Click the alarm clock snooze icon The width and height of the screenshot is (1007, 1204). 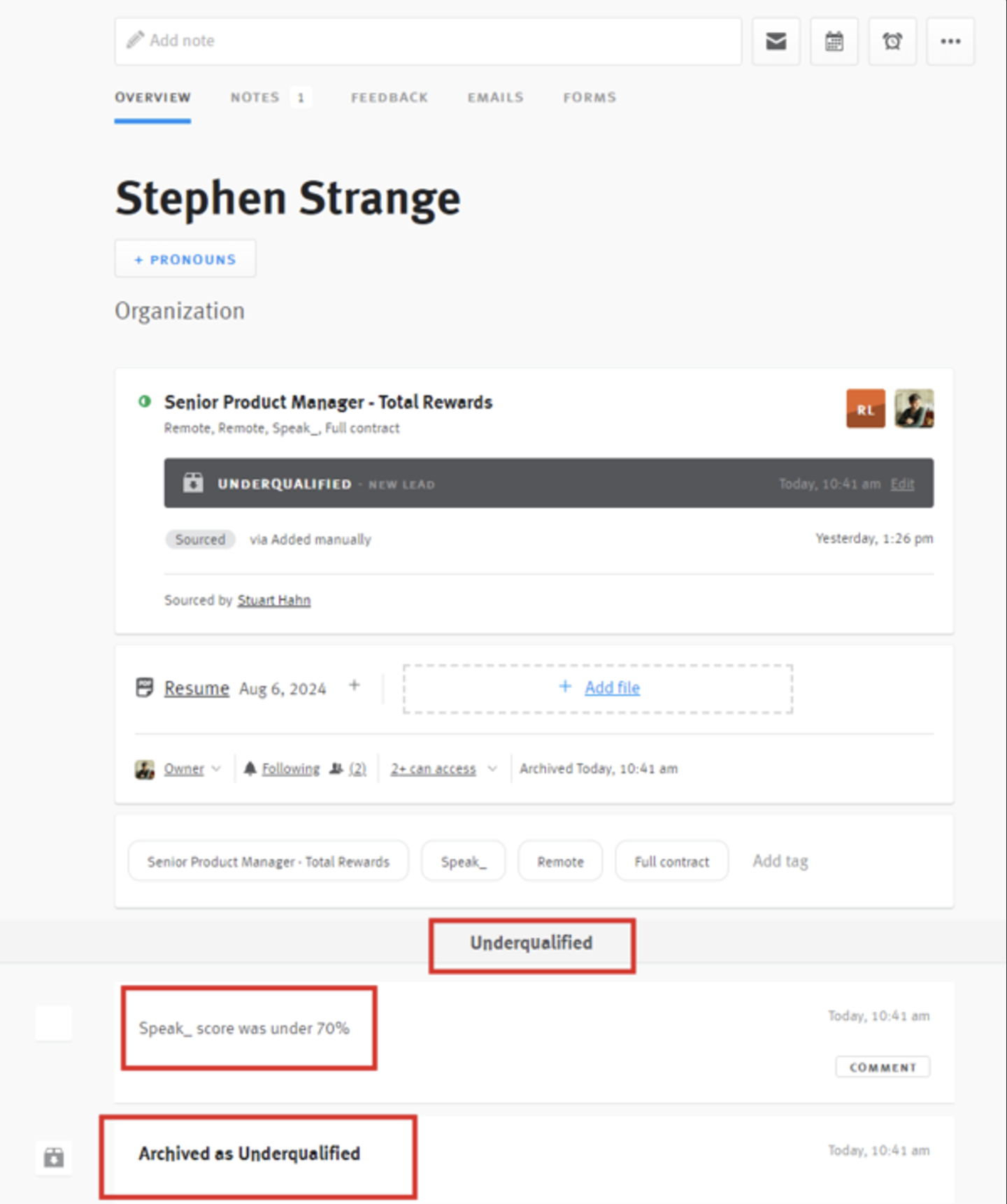tap(892, 41)
